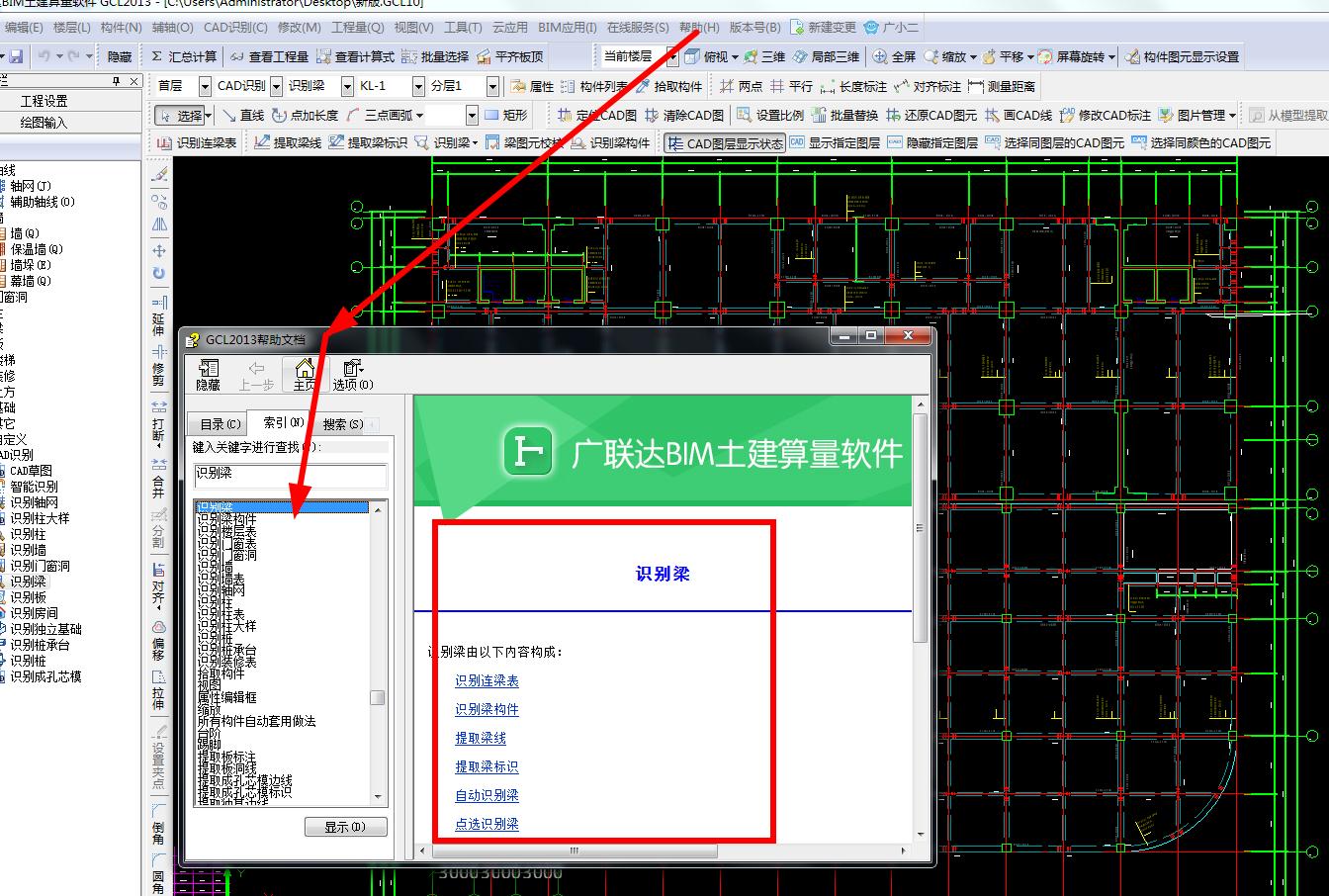1329x896 pixels.
Task: Select 两点 two-point axis tool
Action: coord(742,86)
